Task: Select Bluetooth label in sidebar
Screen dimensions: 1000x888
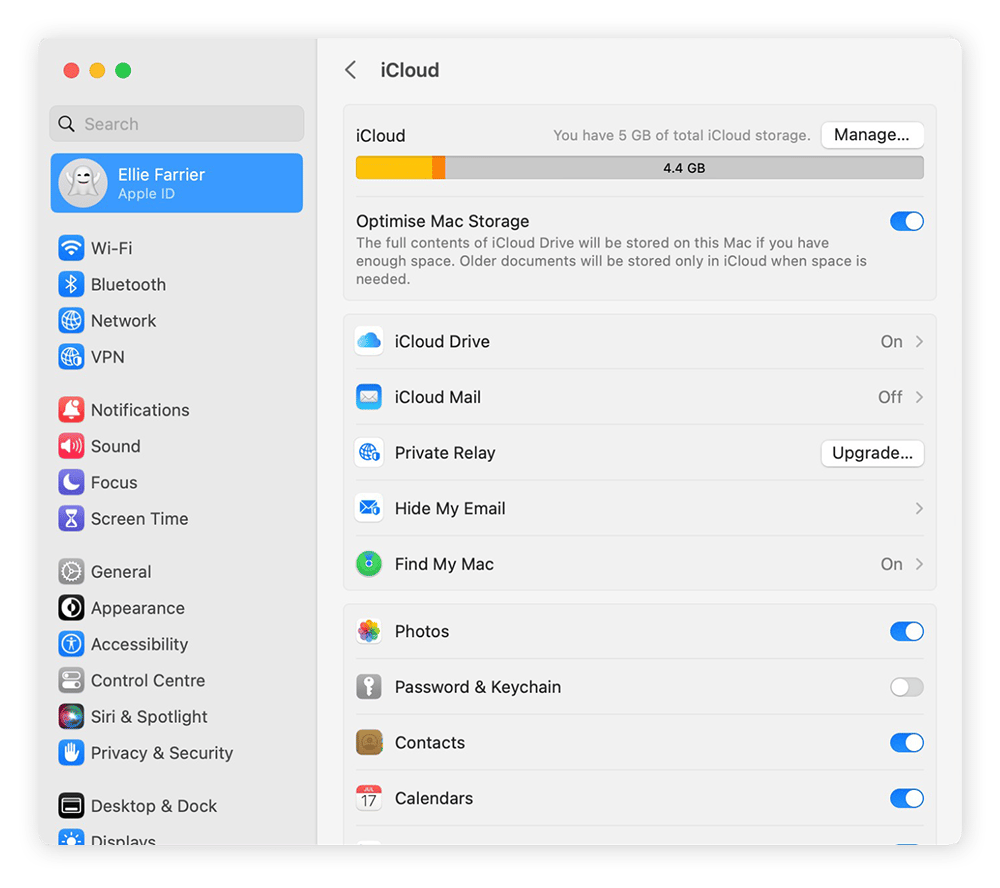Action: (x=128, y=285)
